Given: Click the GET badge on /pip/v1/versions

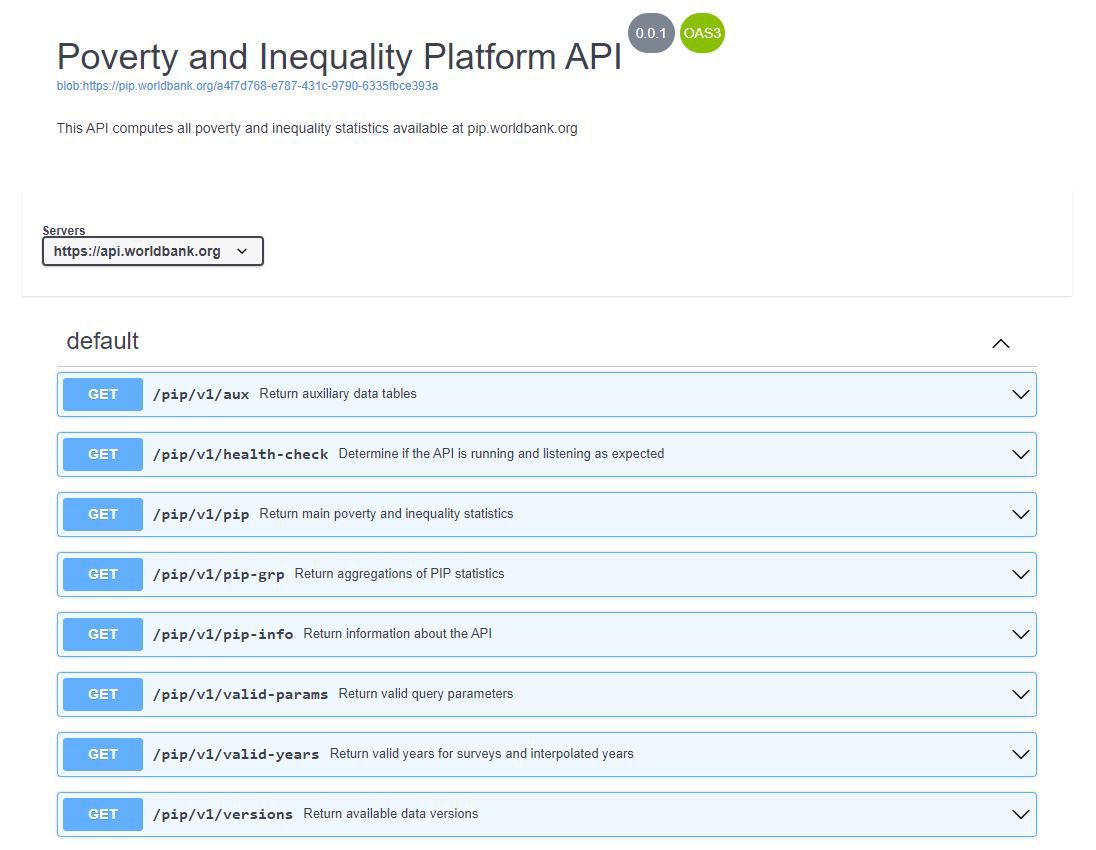Looking at the screenshot, I should 101,814.
